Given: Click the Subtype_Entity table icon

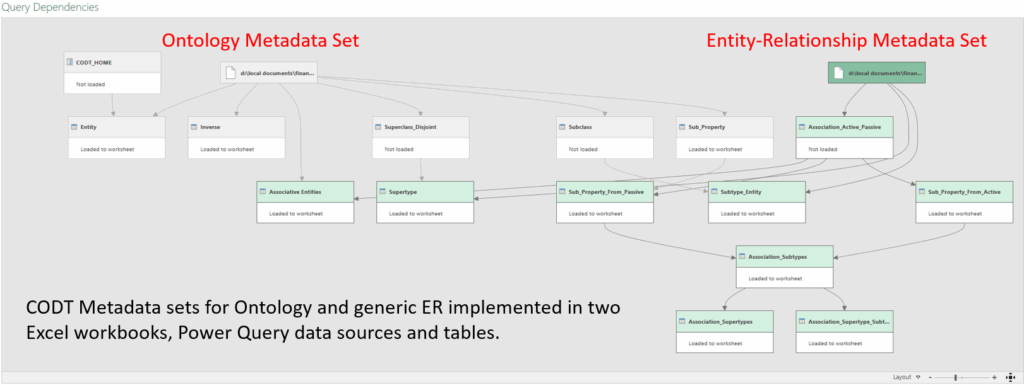Looking at the screenshot, I should [714, 192].
